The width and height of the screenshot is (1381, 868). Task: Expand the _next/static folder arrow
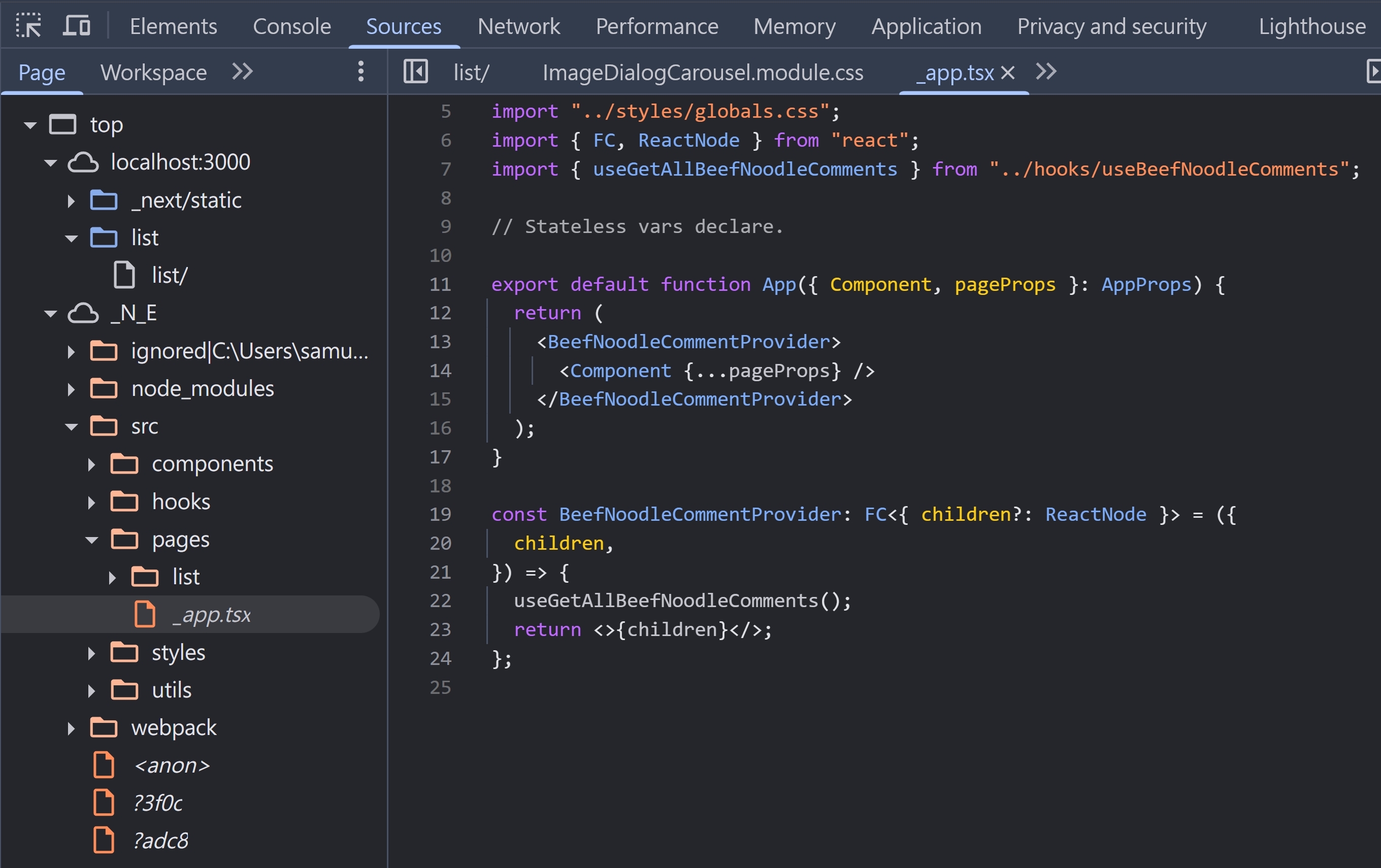click(71, 201)
